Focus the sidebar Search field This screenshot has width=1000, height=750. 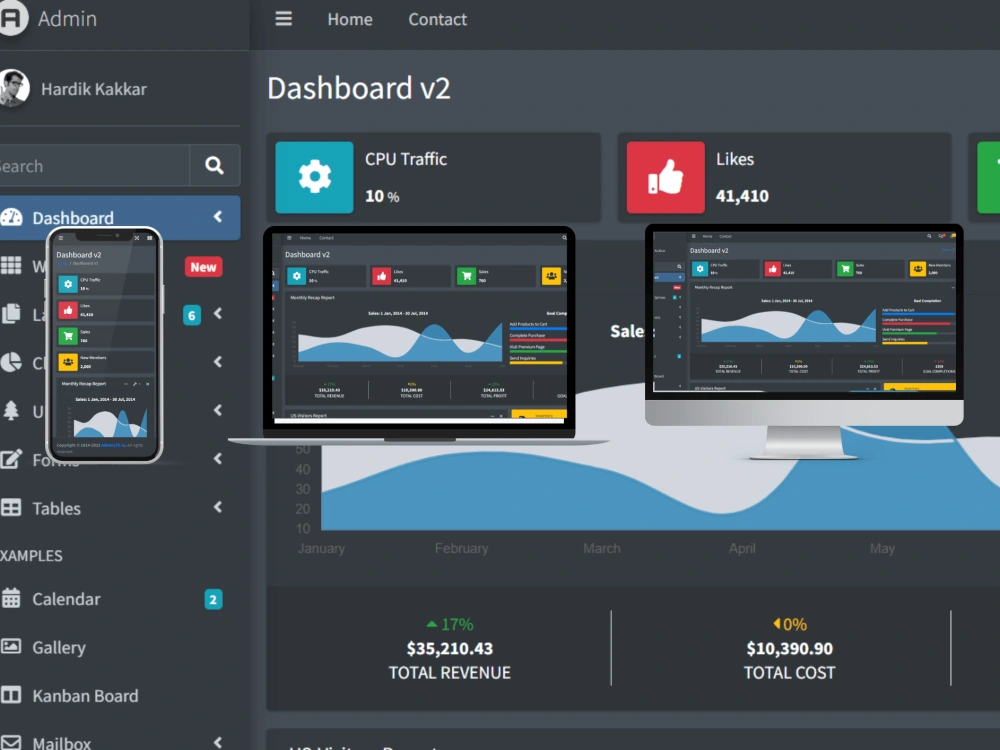coord(94,166)
